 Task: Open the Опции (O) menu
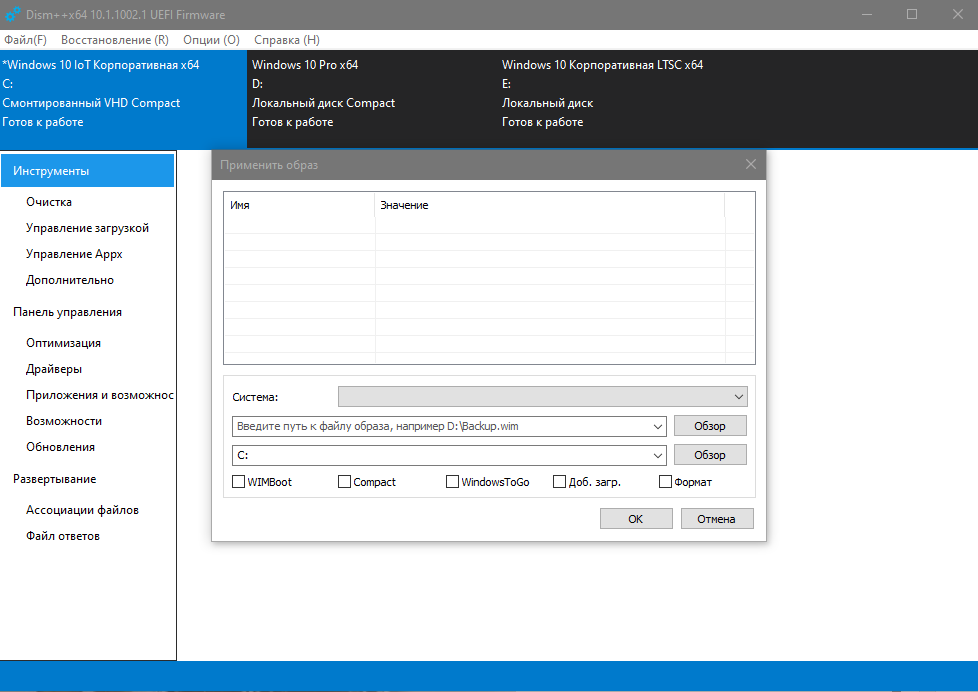pos(211,40)
